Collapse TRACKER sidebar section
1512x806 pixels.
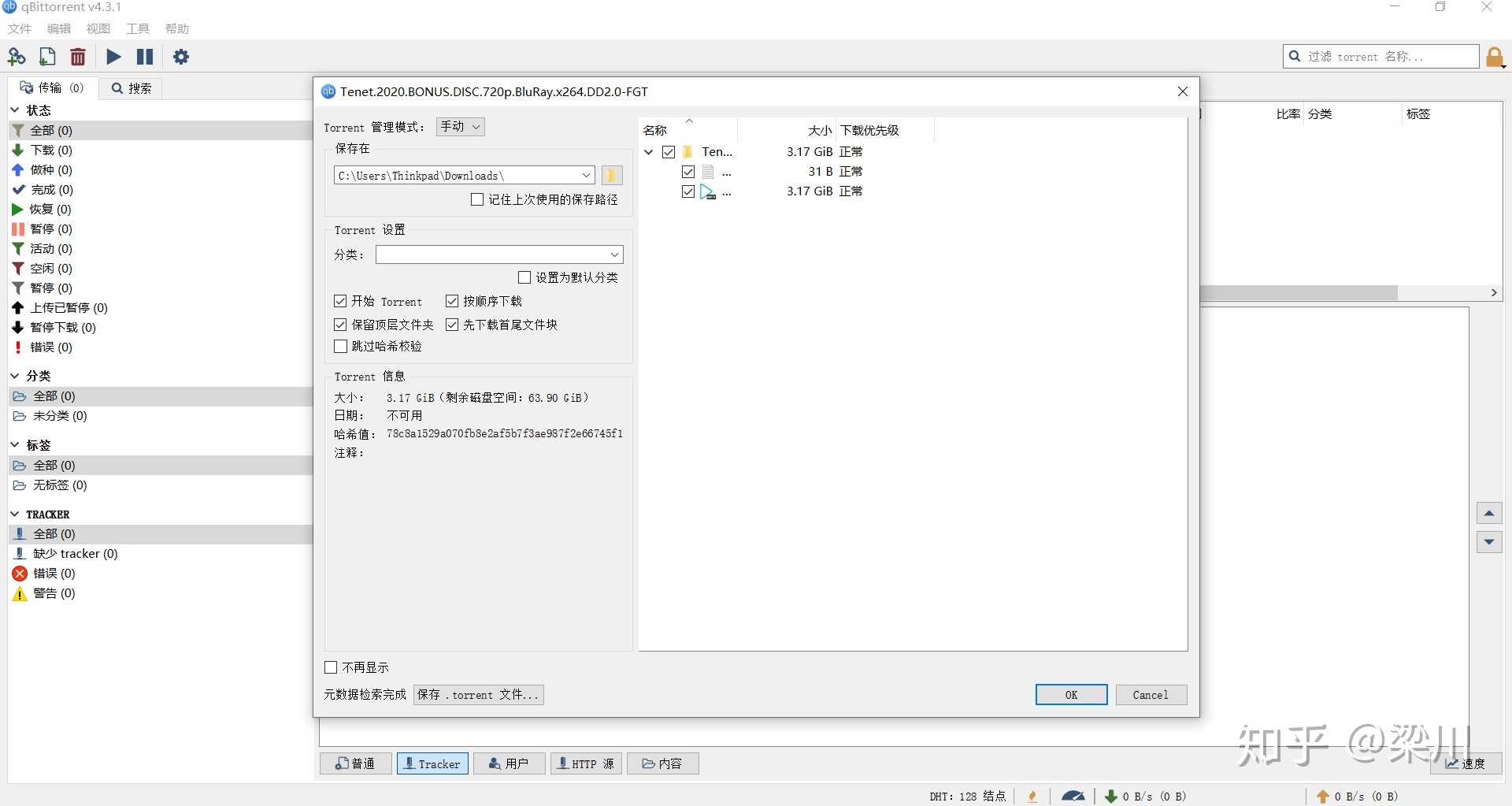(15, 514)
